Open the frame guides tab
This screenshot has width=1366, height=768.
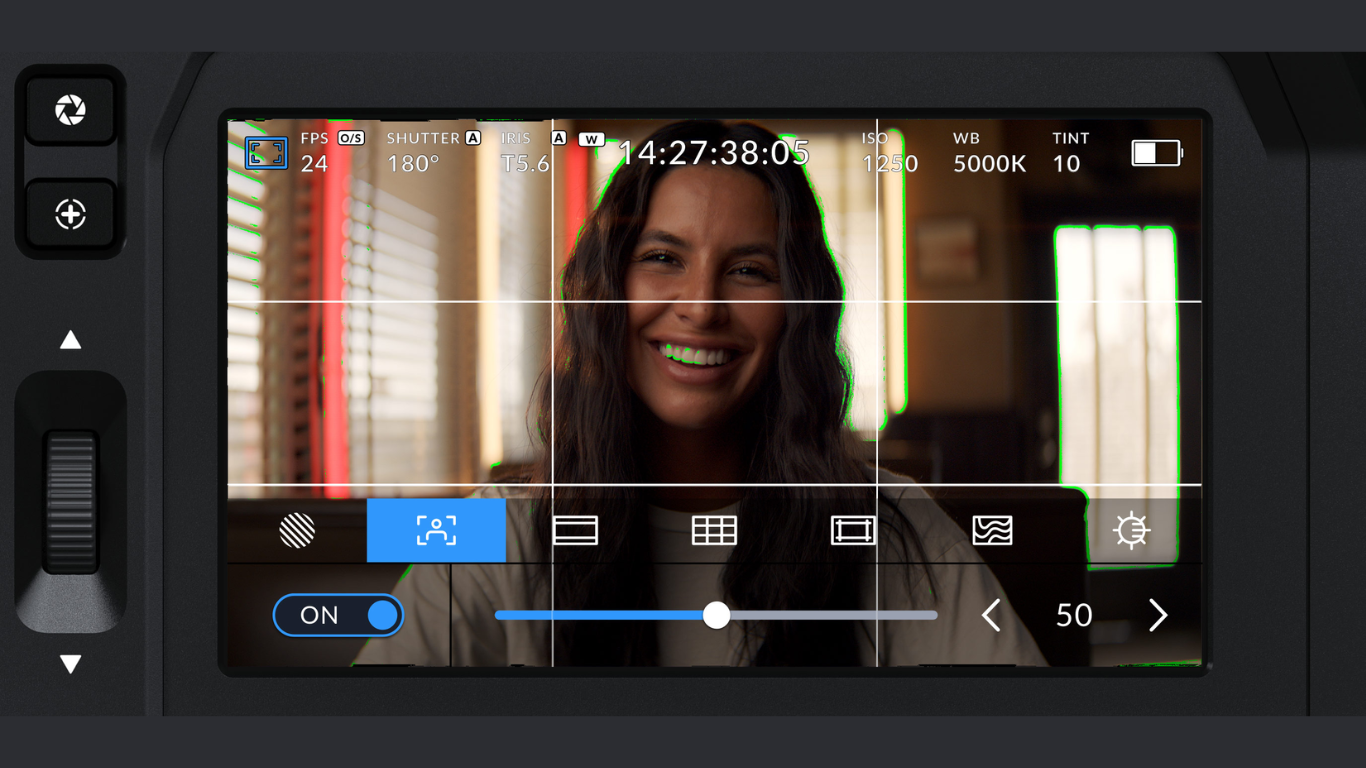click(x=575, y=531)
